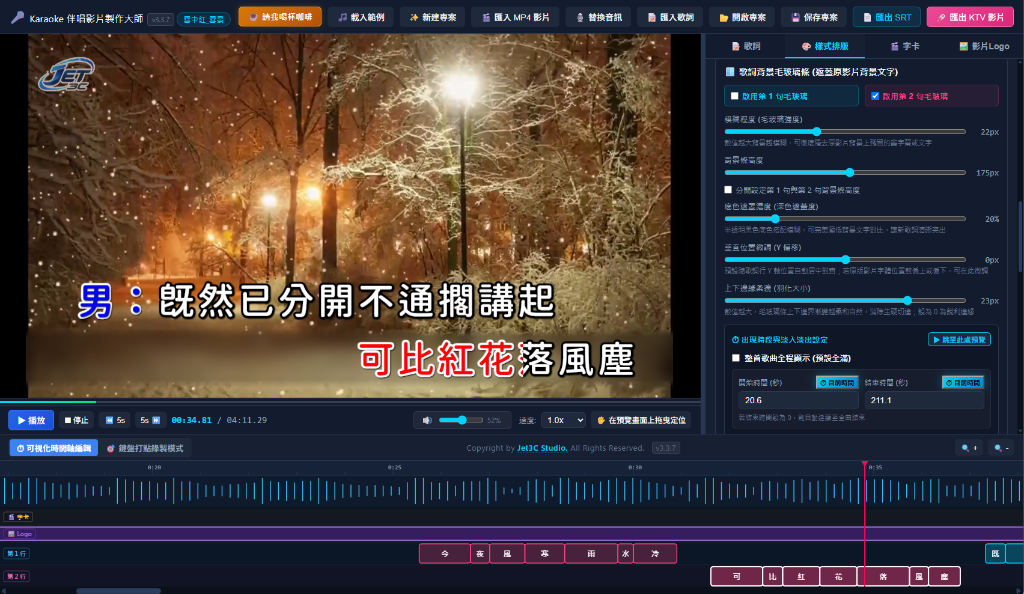The height and width of the screenshot is (594, 1024).
Task: Select 可視化時間軸編輯 timeline edit mode
Action: point(54,448)
